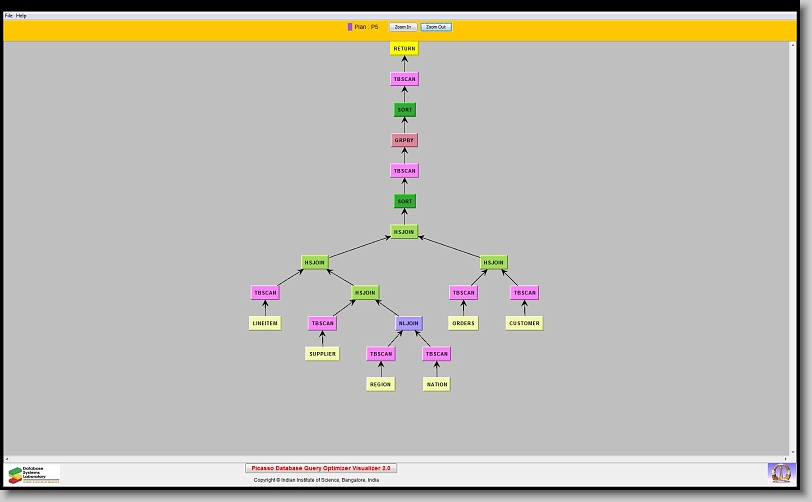Select the SORT node directly above GRPBY
The image size is (812, 502).
(x=404, y=110)
